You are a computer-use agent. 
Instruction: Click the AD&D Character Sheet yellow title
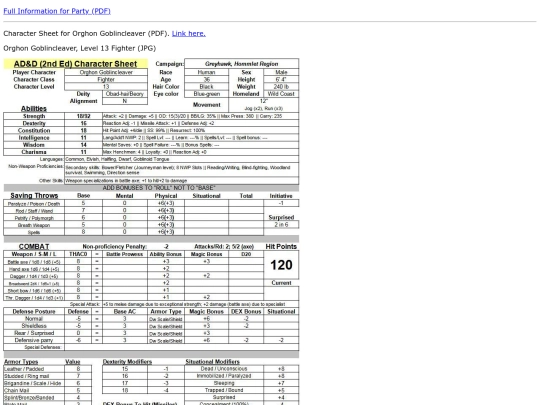pos(75,64)
